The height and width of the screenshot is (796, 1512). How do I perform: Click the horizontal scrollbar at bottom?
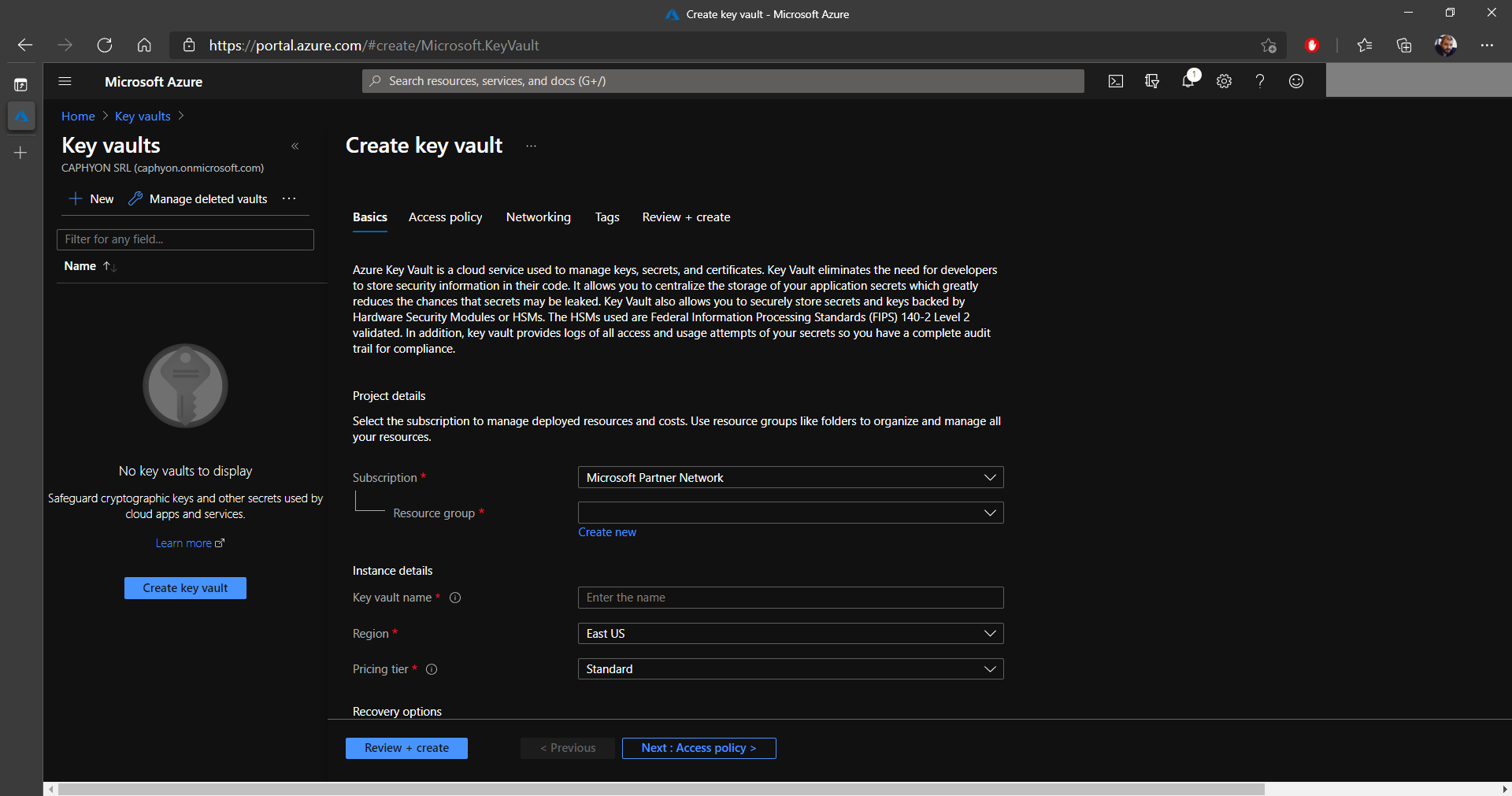661,789
